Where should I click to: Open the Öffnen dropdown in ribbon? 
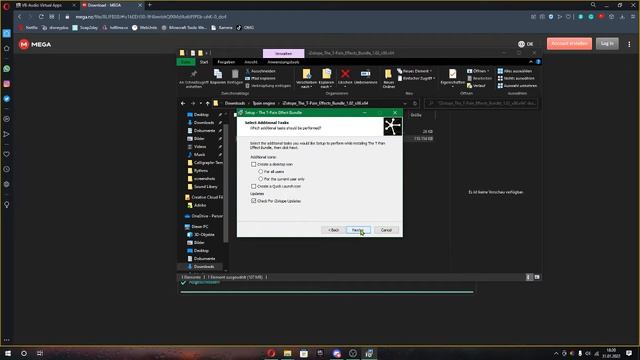[478, 71]
